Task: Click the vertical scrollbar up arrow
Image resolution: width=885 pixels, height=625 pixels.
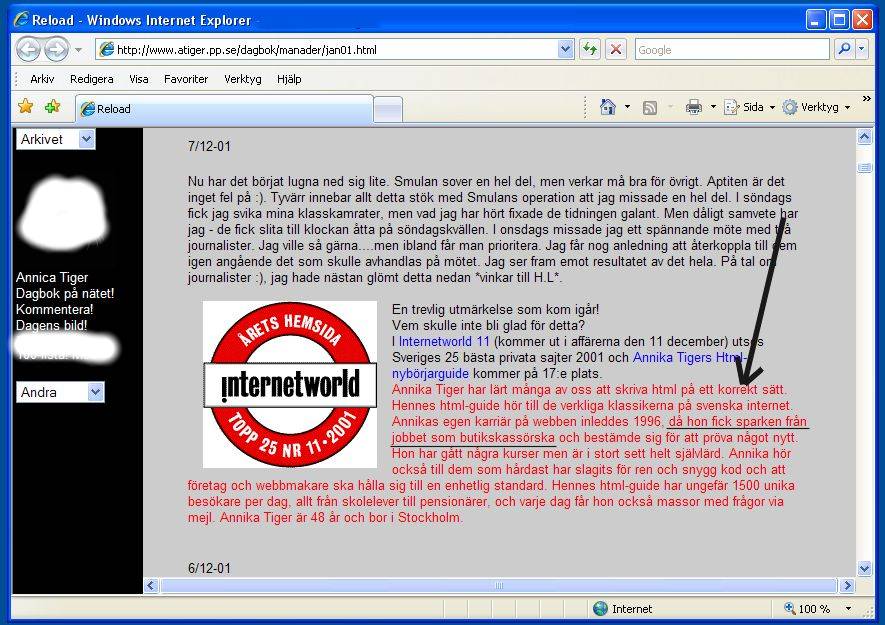Action: pyautogui.click(x=865, y=137)
